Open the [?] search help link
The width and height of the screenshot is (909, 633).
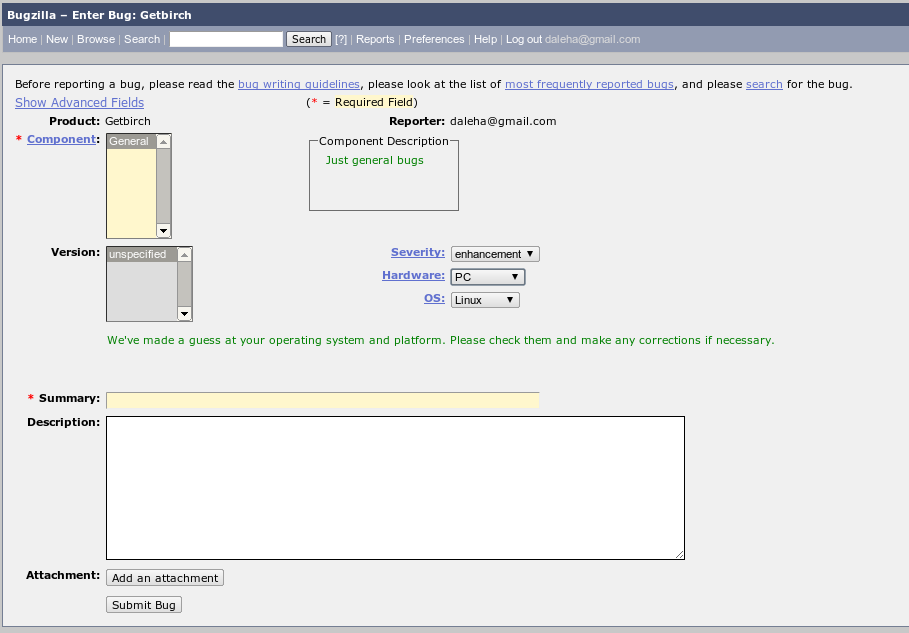[341, 39]
